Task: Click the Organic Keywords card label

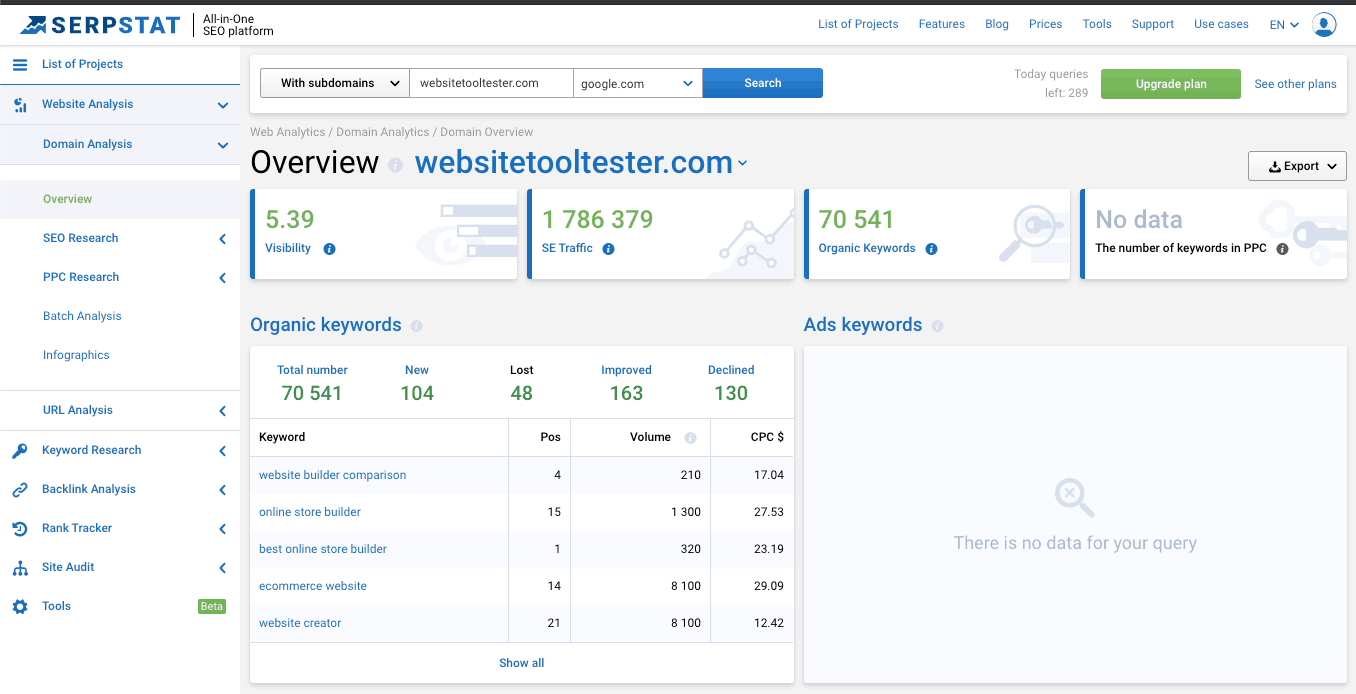Action: 867,248
